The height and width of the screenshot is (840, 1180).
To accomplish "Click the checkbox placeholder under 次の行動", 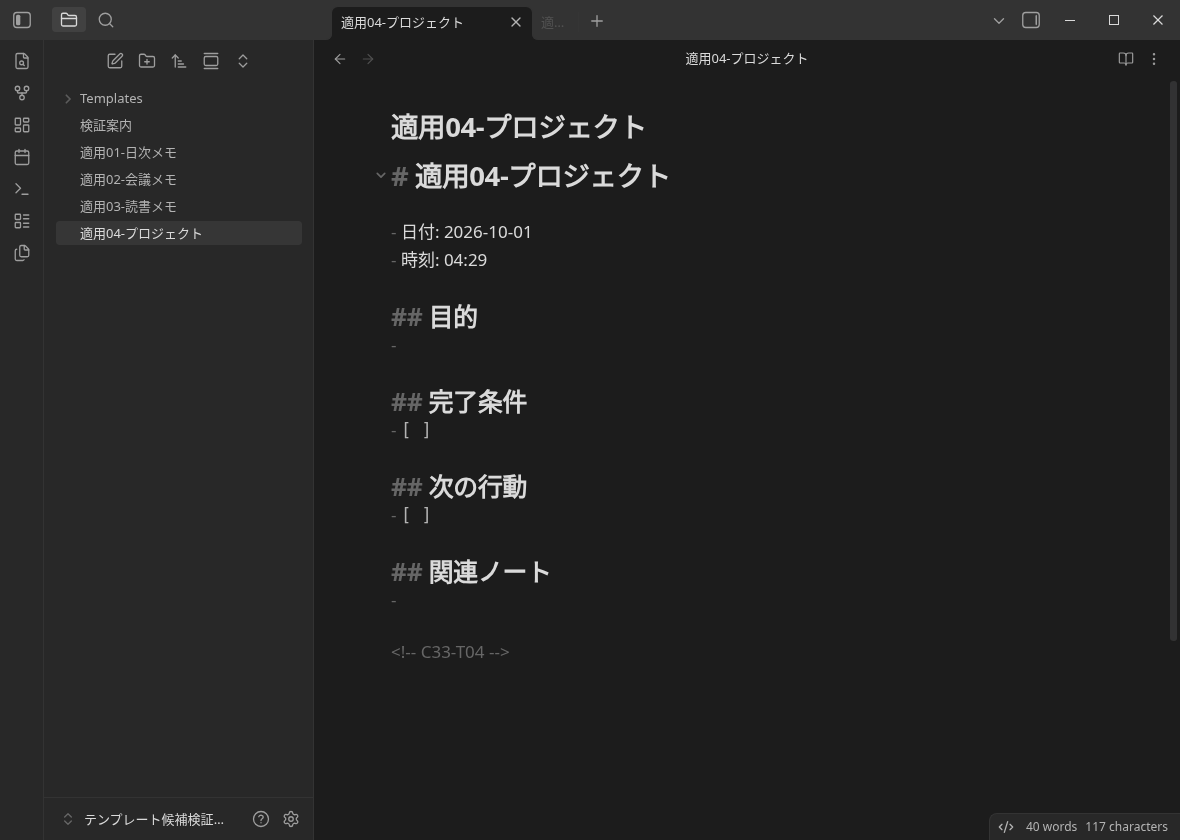I will click(416, 515).
